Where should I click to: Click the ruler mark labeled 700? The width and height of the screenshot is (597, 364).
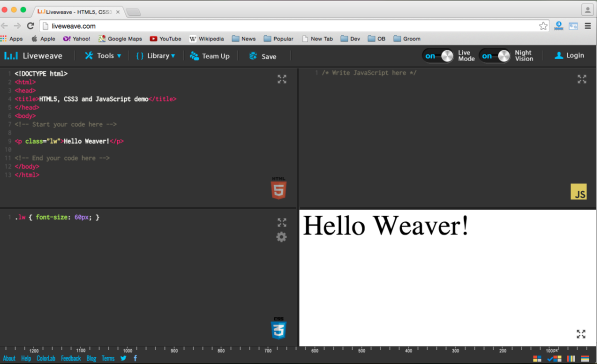pos(268,351)
